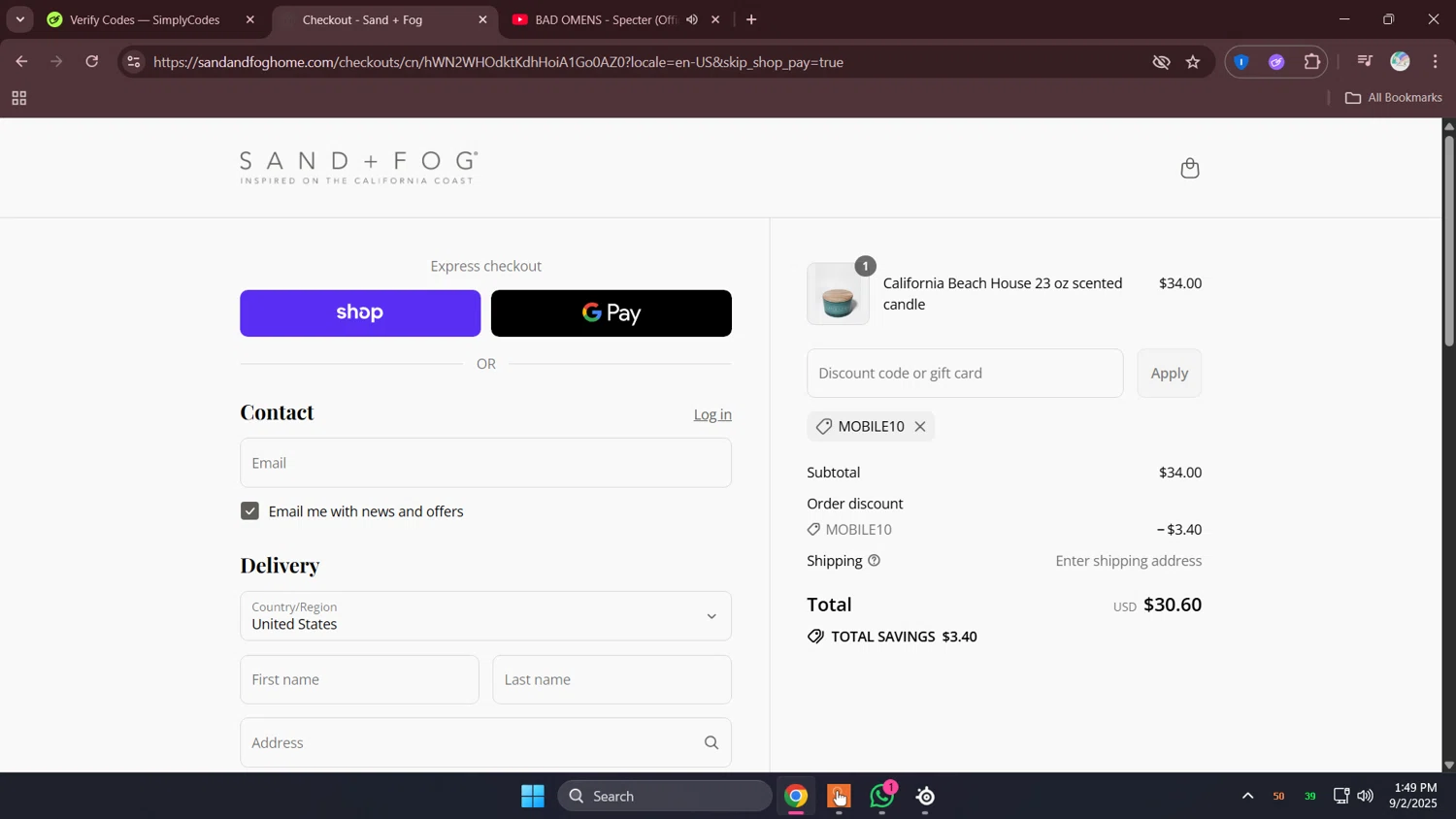The image size is (1456, 819).
Task: Go back to previous page
Action: (21, 62)
